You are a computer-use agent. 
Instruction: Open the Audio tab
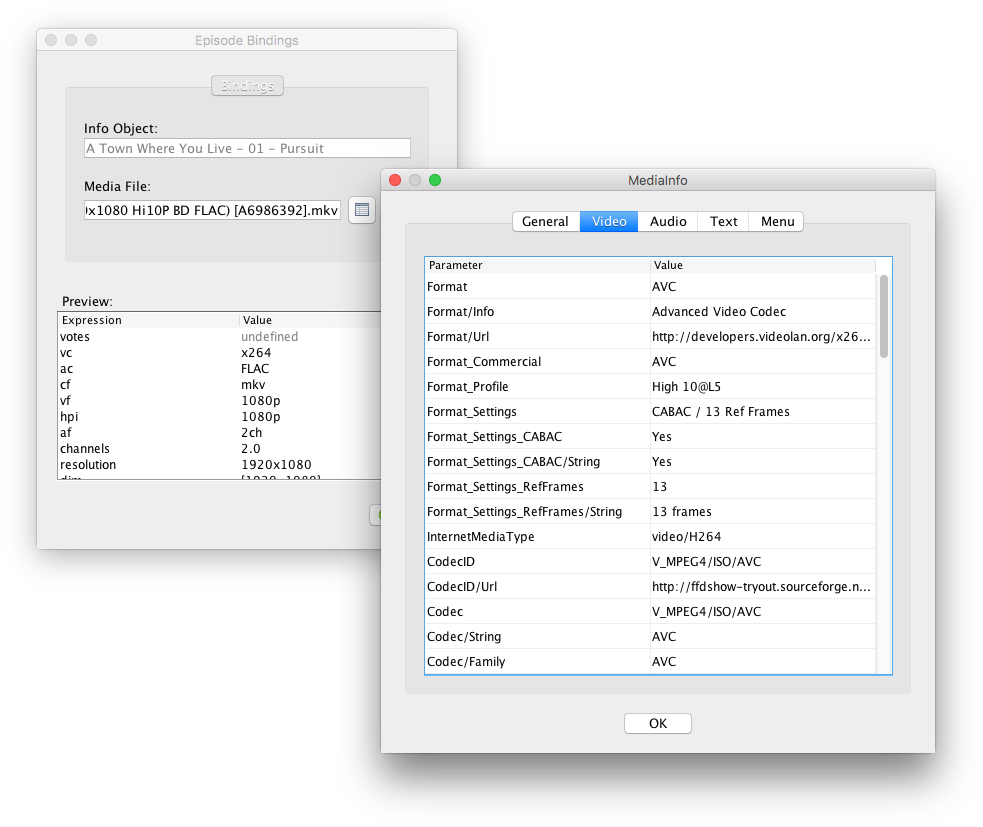coord(668,221)
